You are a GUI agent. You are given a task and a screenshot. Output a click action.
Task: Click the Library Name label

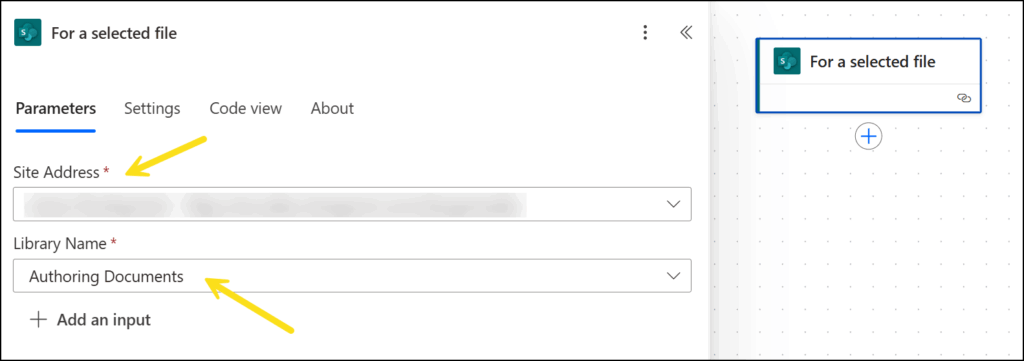tap(60, 244)
